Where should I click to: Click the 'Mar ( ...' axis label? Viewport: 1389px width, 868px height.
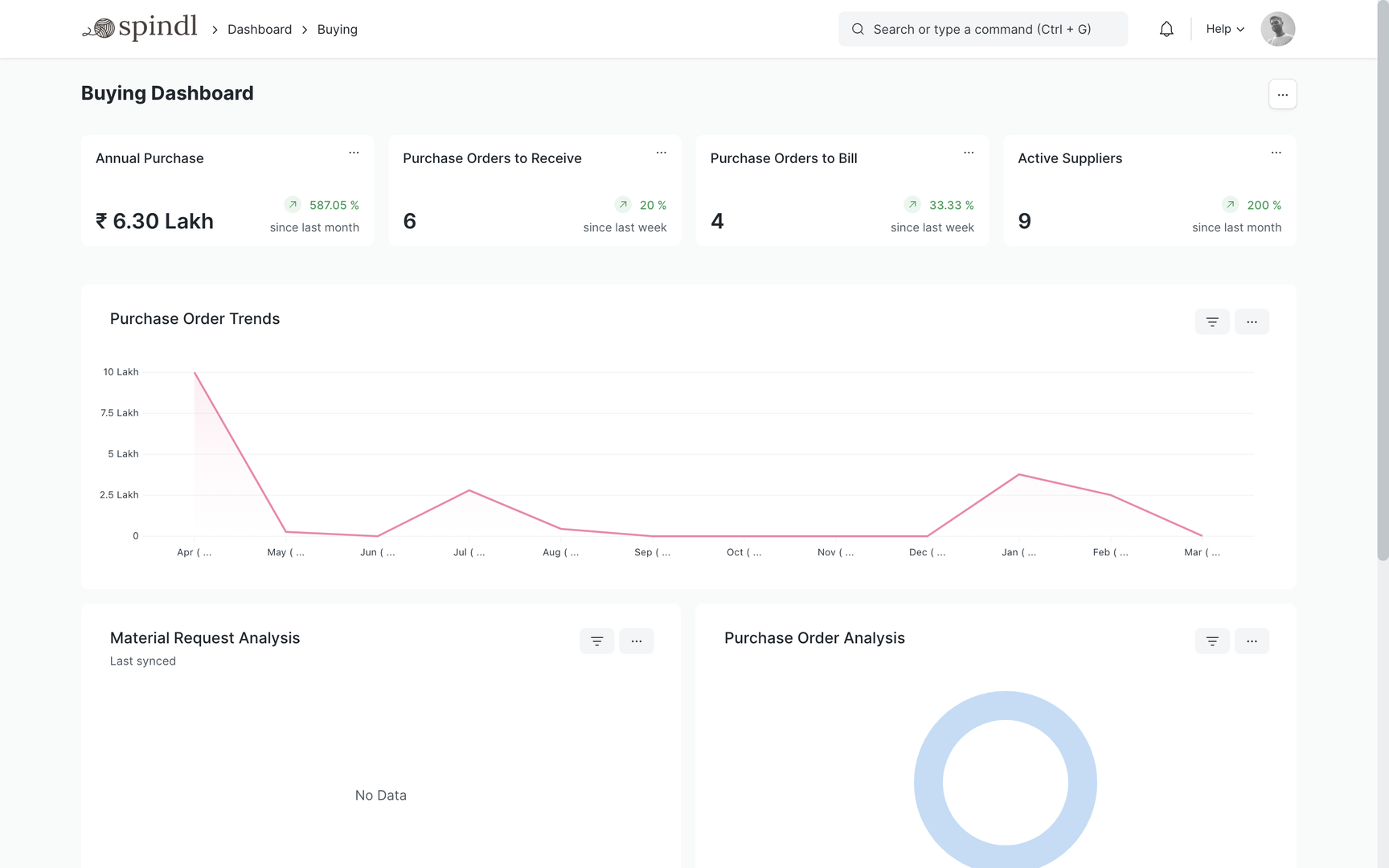pyautogui.click(x=1202, y=552)
